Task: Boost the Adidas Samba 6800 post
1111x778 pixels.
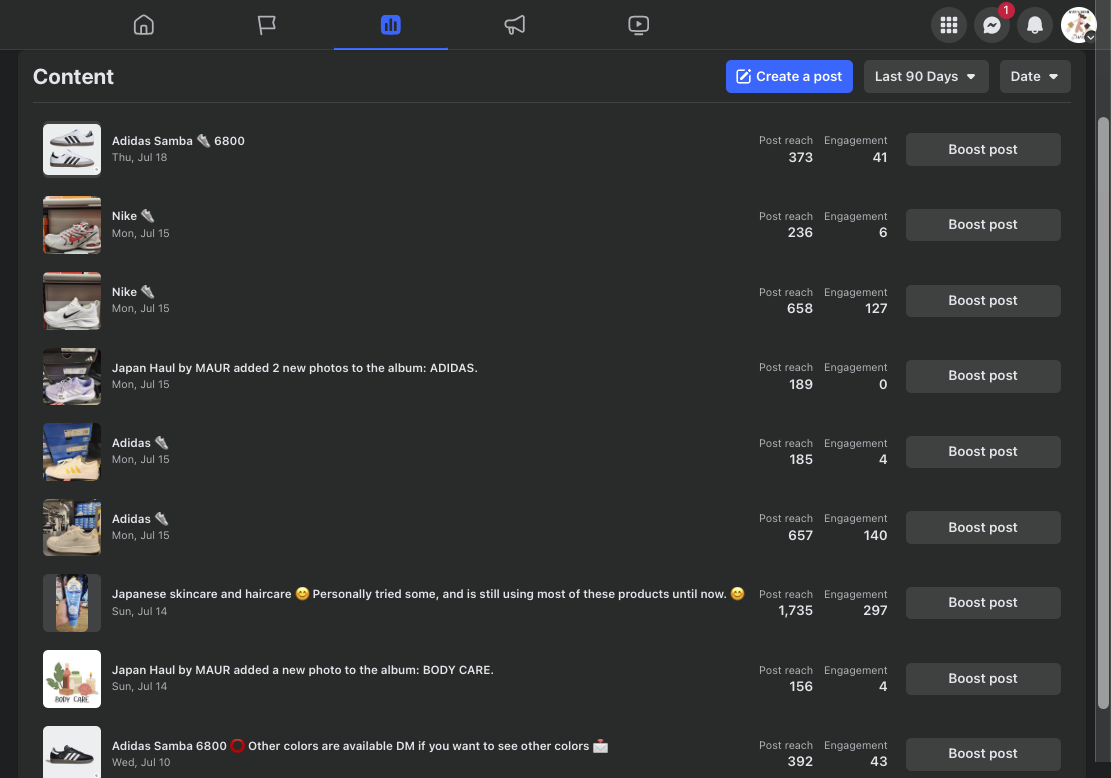Action: pos(983,150)
